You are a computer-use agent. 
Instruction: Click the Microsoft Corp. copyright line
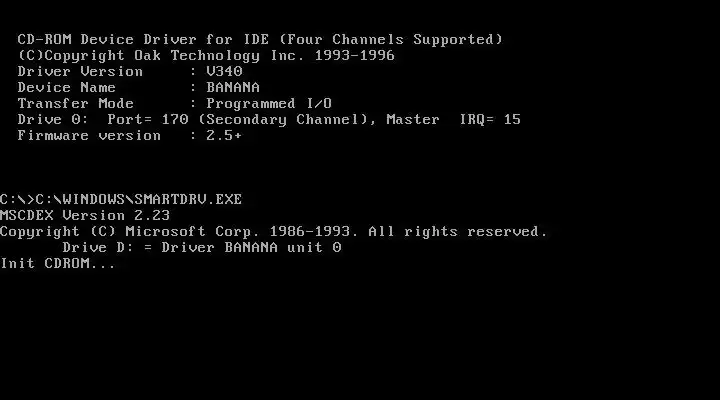274,231
